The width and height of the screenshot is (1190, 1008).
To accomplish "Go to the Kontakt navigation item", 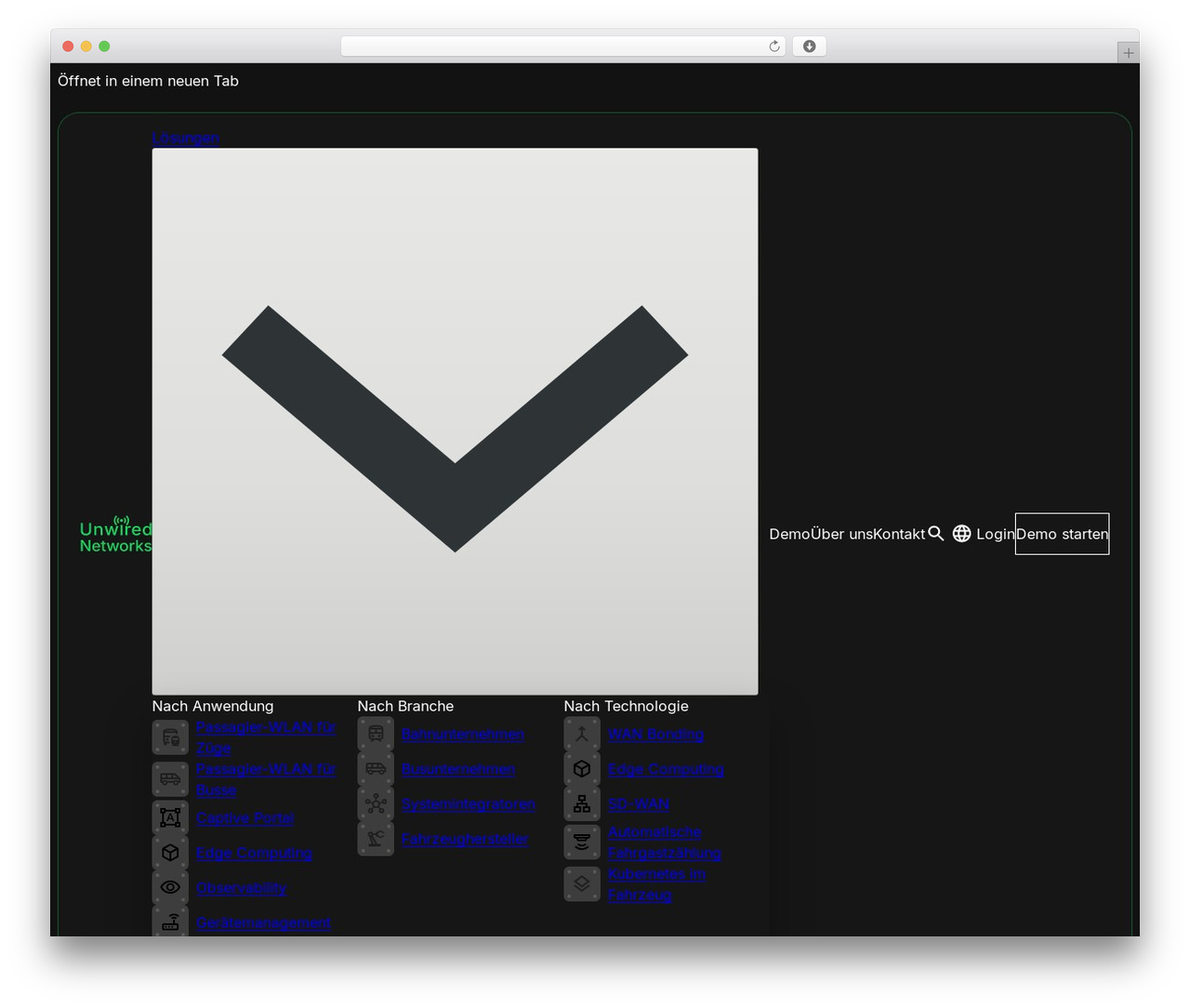I will pos(899,534).
